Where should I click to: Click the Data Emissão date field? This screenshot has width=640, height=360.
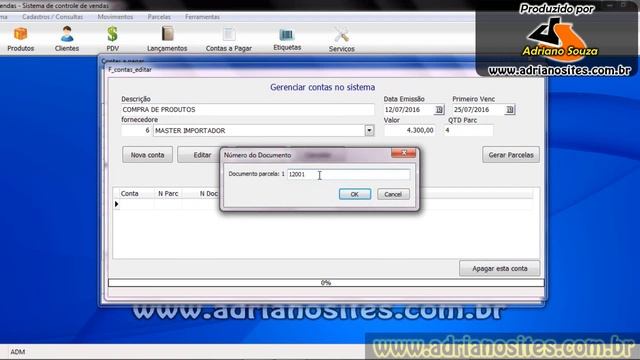tap(409, 110)
